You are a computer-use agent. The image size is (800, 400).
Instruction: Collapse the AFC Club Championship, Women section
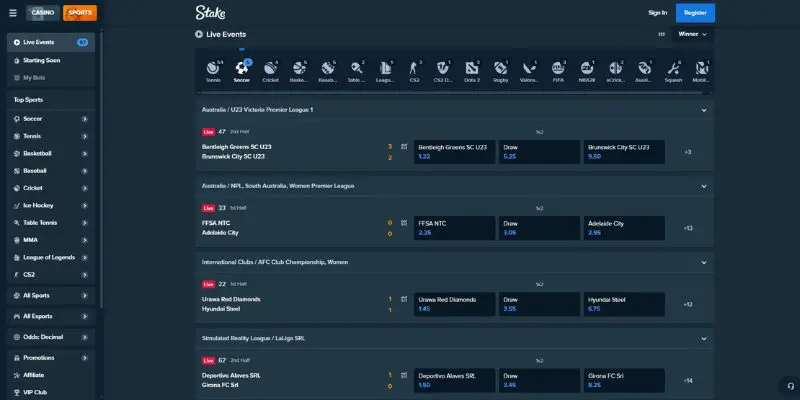(x=704, y=262)
